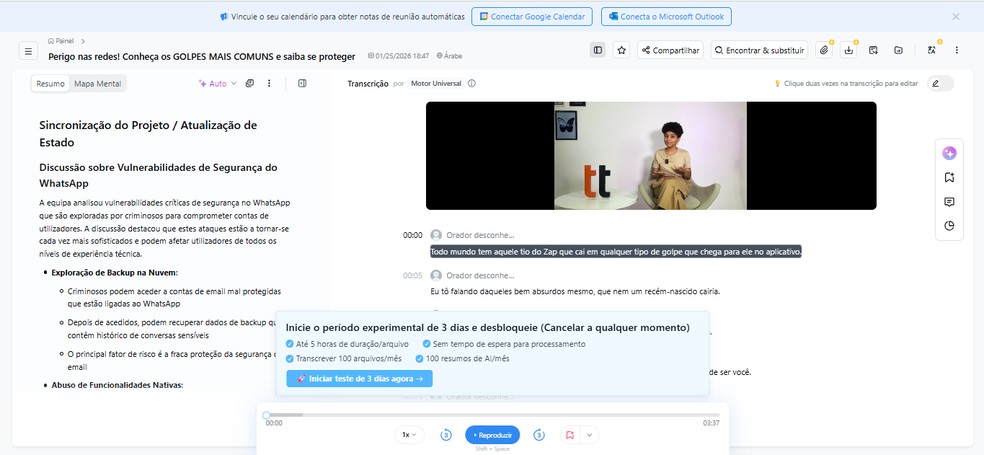The image size is (984, 455).
Task: Open the comments icon in right rail
Action: 949,202
